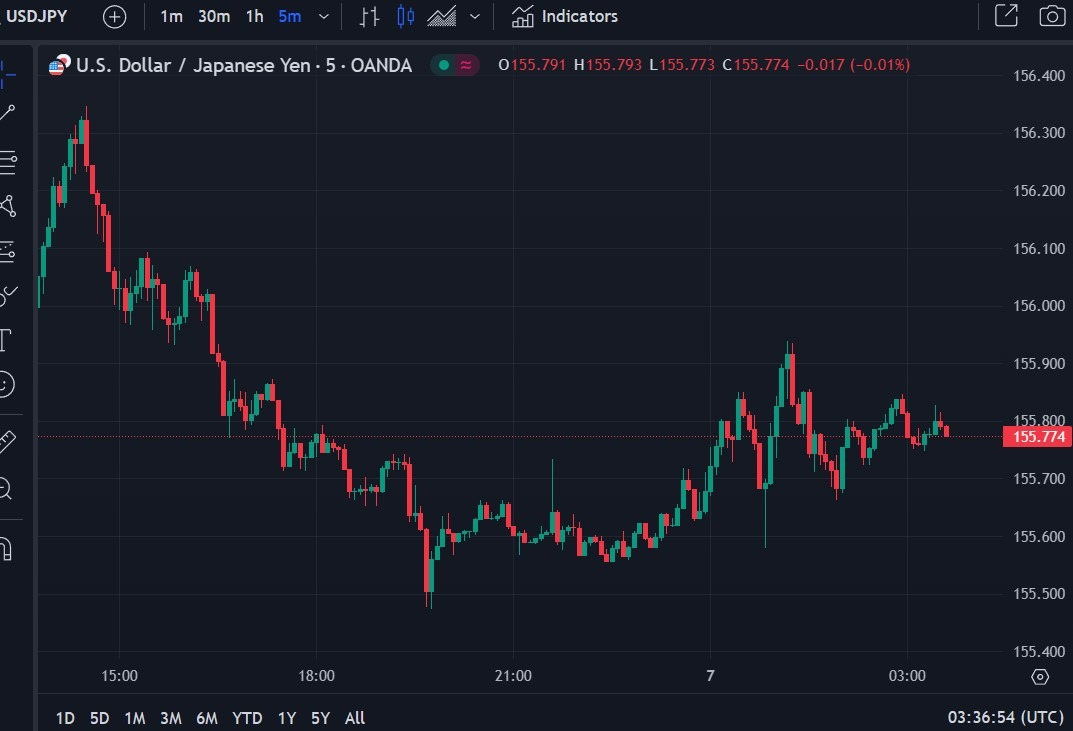The height and width of the screenshot is (731, 1073).
Task: Select the 5D date range
Action: click(x=100, y=718)
